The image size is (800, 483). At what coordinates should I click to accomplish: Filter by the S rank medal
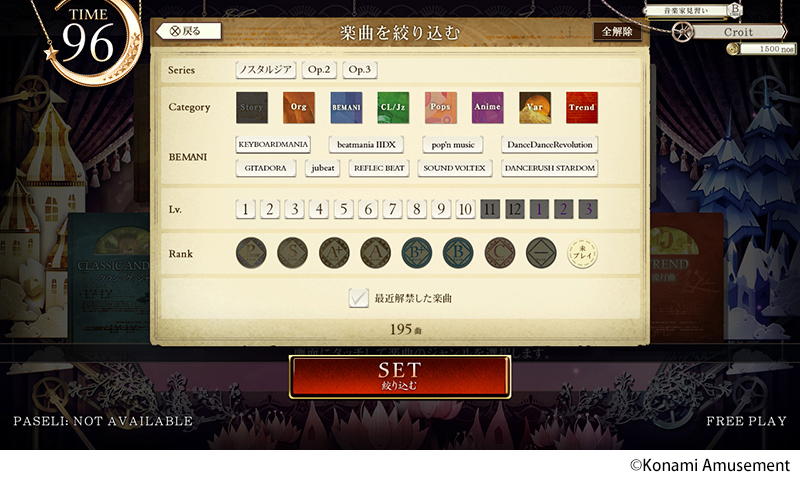(x=292, y=252)
